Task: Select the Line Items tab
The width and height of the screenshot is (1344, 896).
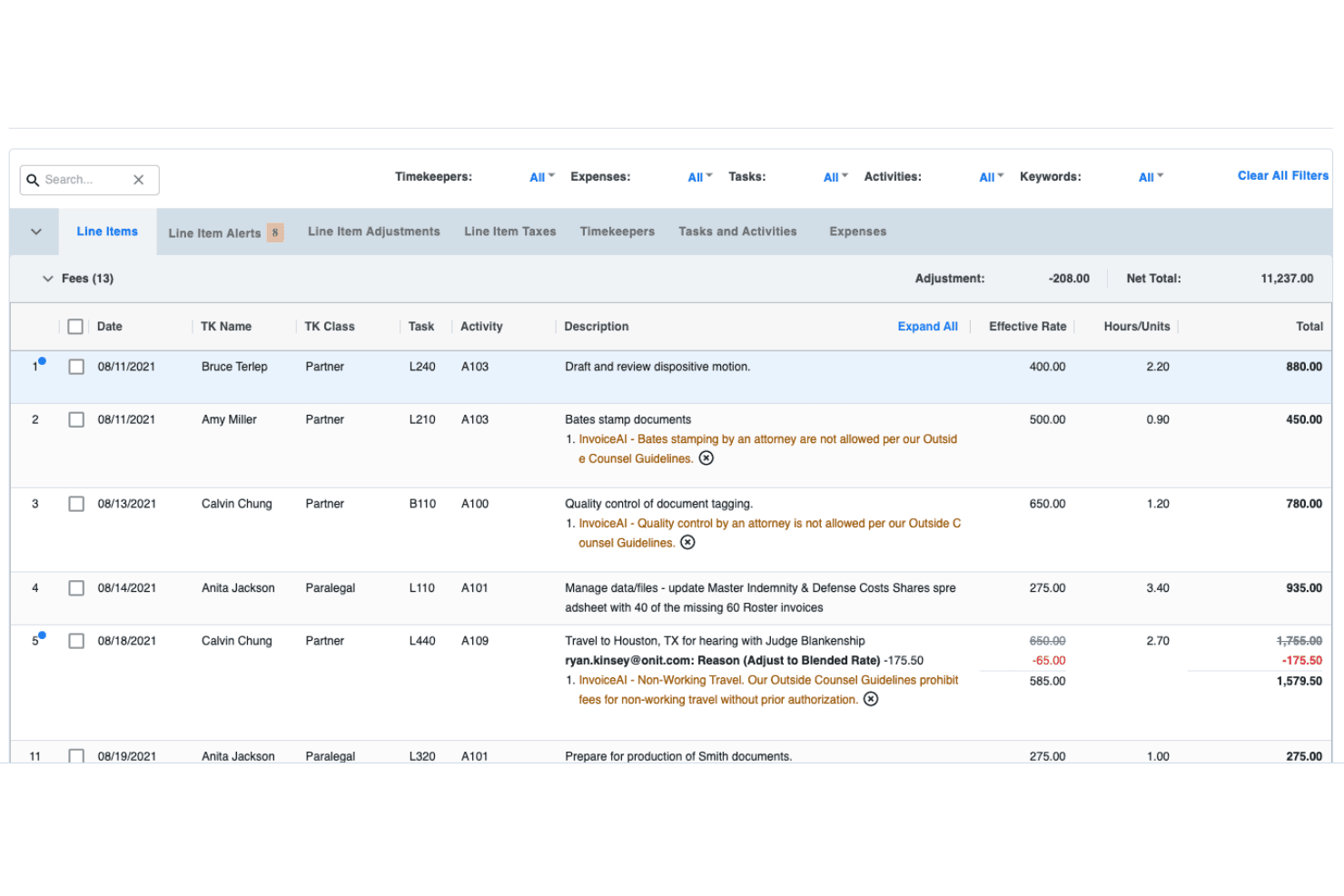Action: pos(107,231)
